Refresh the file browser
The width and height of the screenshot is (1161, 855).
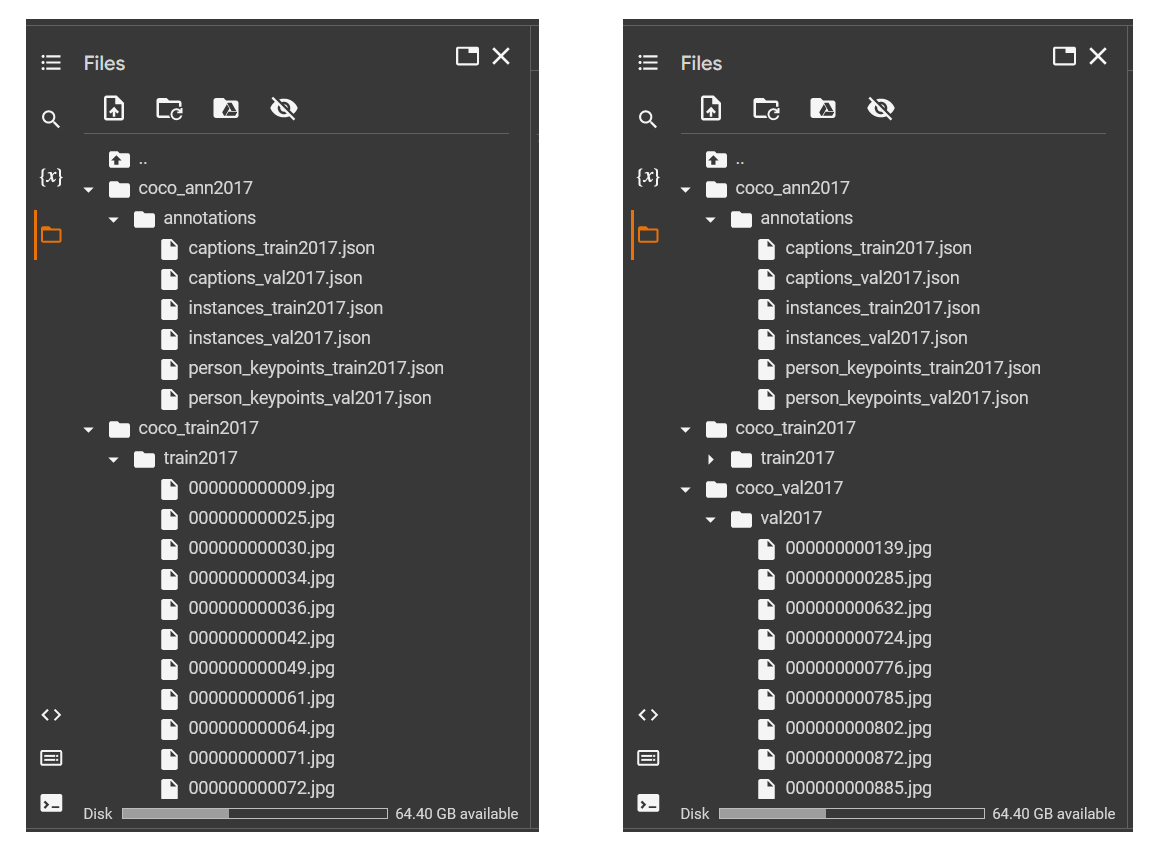click(x=170, y=108)
